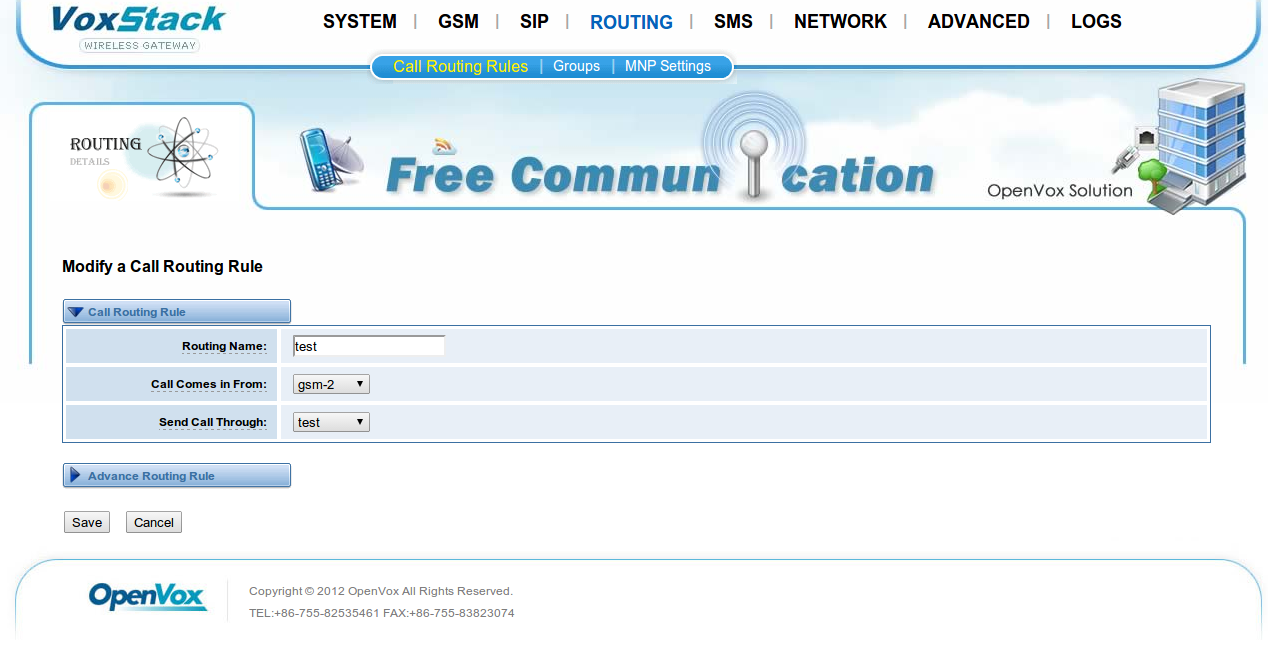Click the TEL and FAX contact line
This screenshot has width=1268, height=660.
[x=382, y=613]
